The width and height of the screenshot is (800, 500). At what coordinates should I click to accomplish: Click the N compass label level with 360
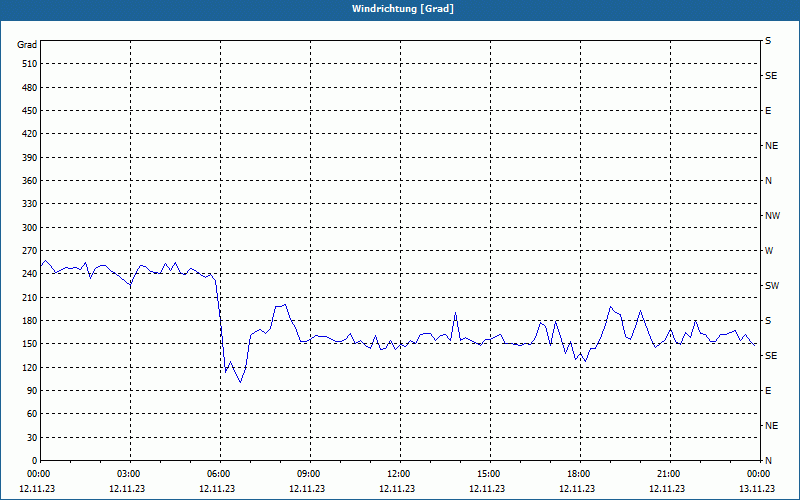pos(768,181)
